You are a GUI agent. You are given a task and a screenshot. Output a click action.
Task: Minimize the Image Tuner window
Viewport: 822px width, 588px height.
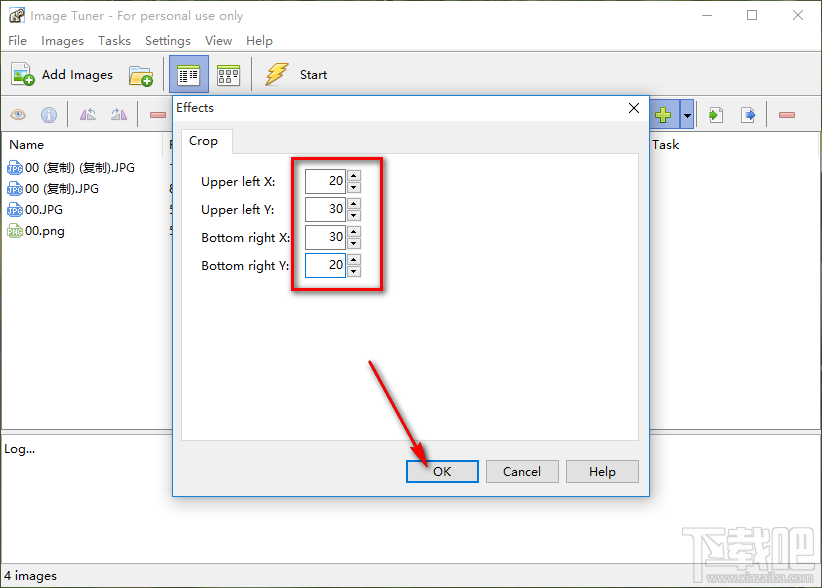tap(707, 15)
